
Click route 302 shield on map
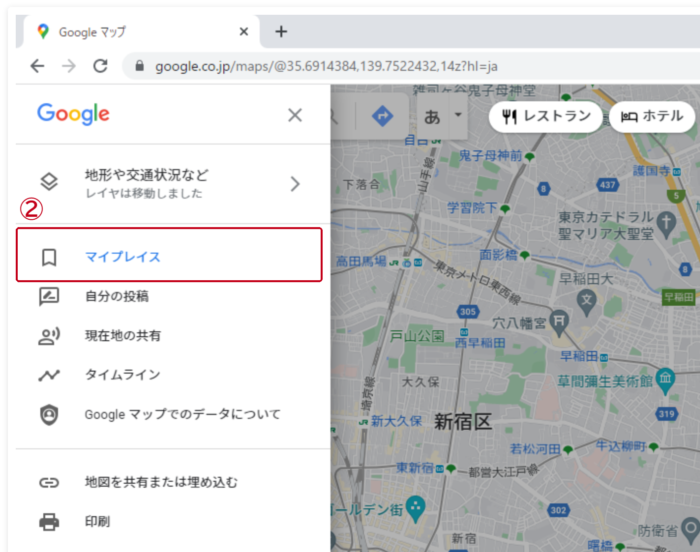pyautogui.click(x=558, y=510)
